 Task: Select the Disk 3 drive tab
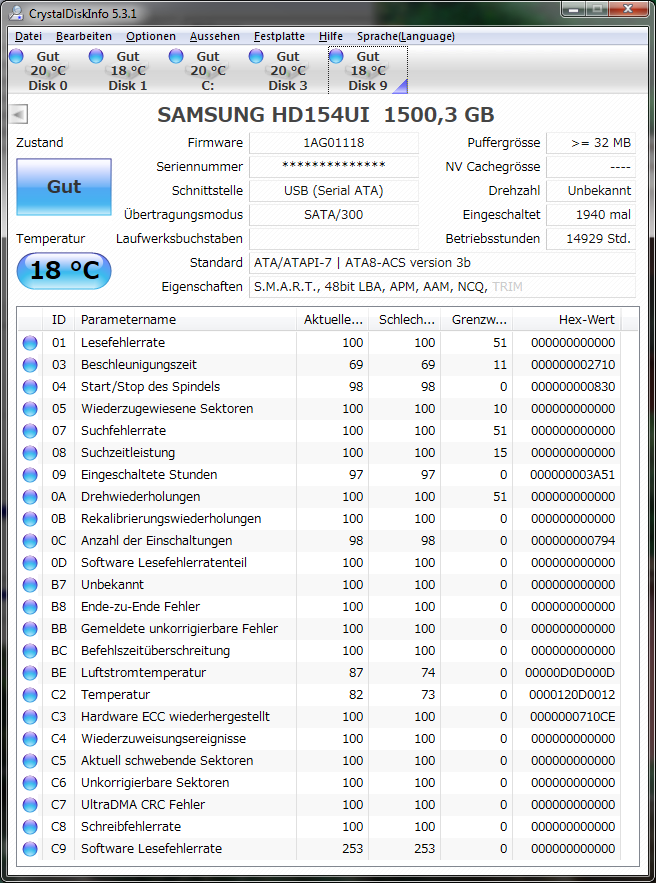[287, 71]
